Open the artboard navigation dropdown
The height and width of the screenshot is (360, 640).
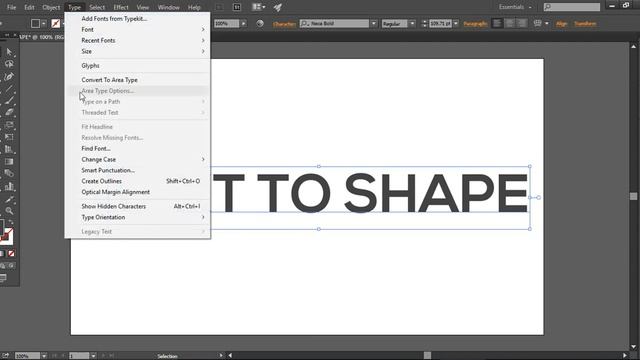click(93, 356)
